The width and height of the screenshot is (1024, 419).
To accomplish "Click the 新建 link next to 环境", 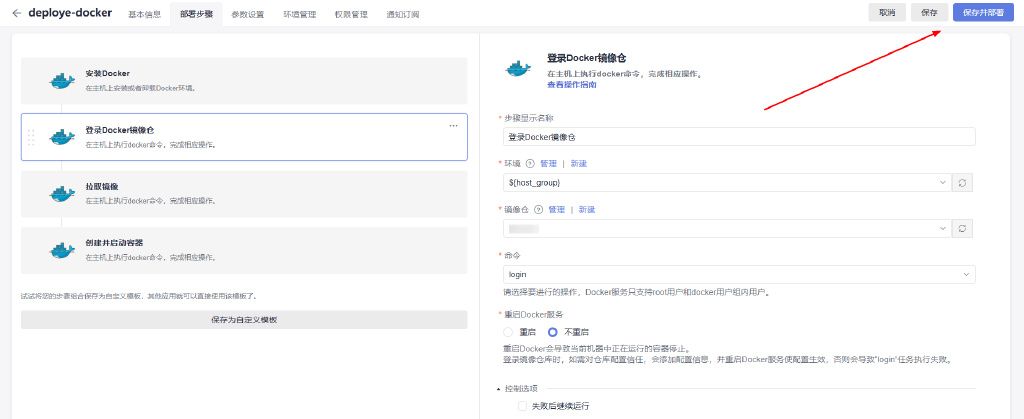I will 579,164.
